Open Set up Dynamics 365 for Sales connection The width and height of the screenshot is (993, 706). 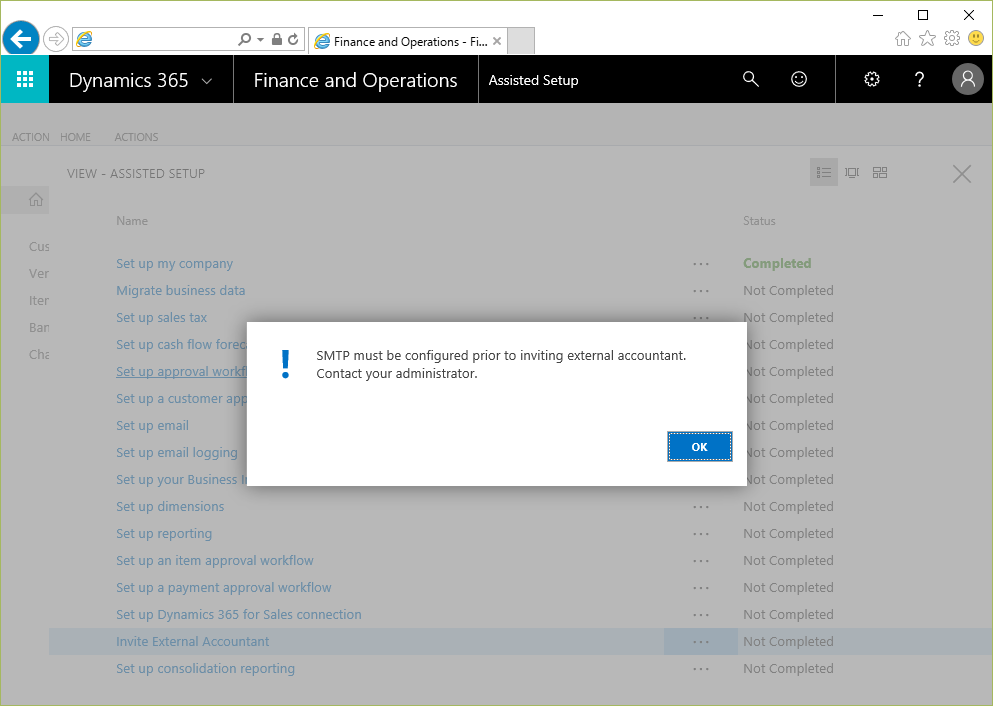click(x=239, y=615)
